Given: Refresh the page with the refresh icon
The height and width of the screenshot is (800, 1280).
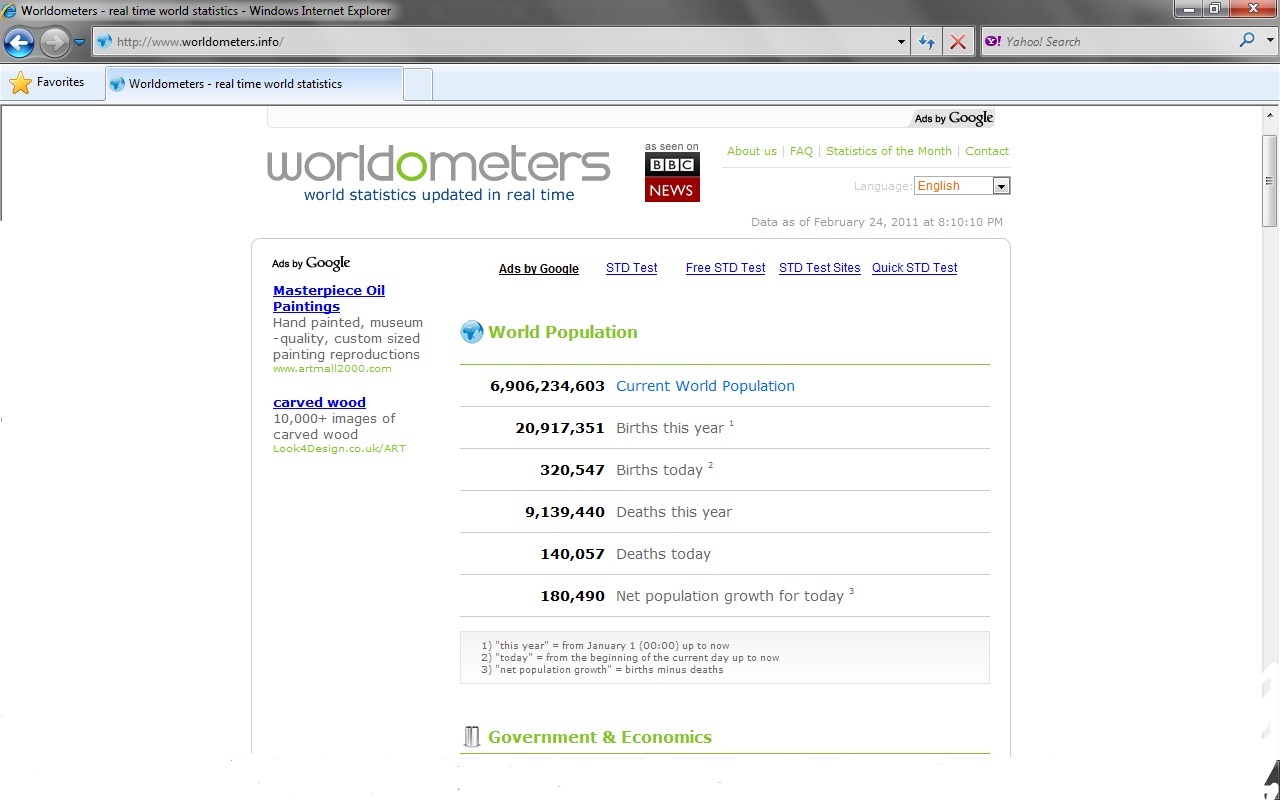Looking at the screenshot, I should point(927,42).
